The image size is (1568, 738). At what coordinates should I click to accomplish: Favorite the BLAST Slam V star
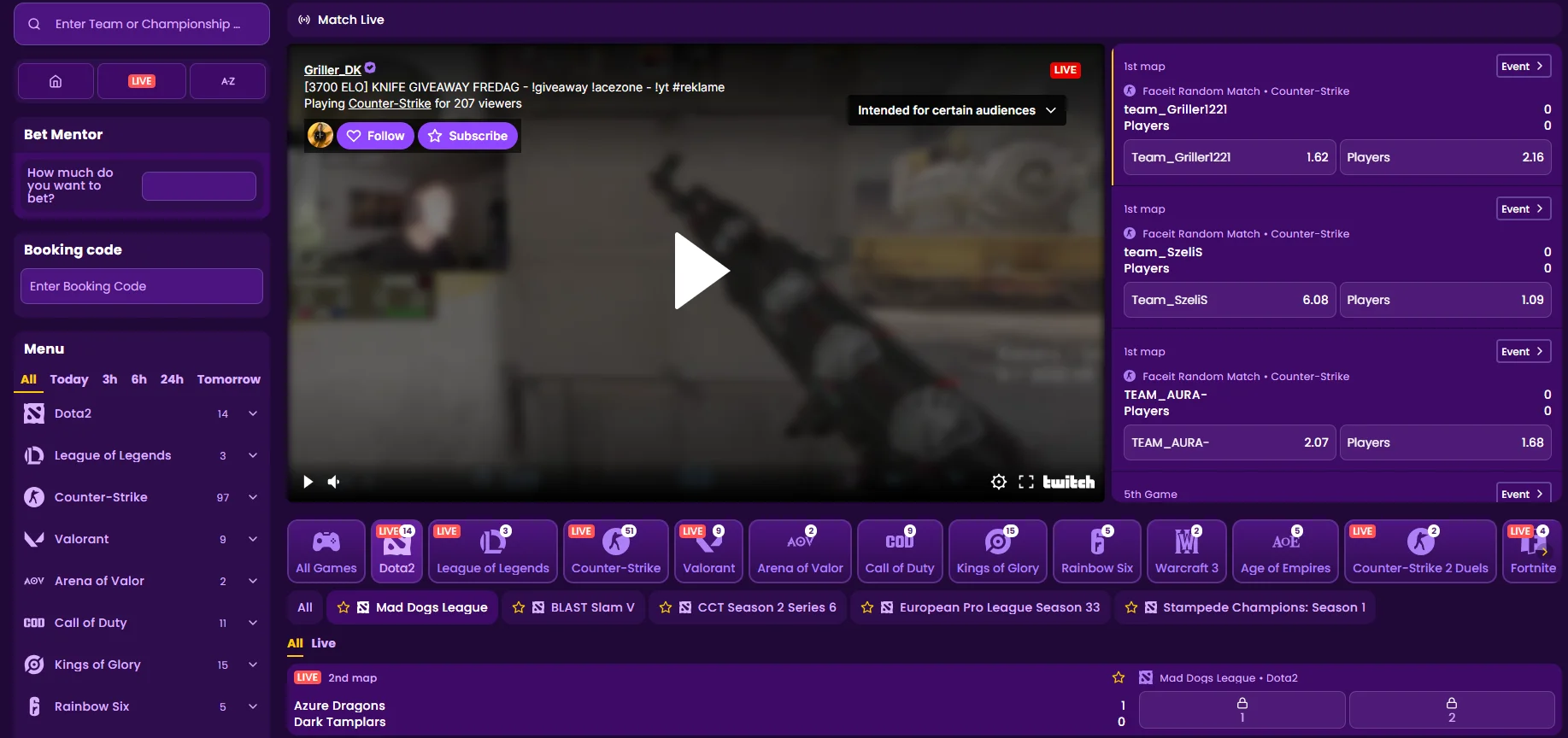pos(519,607)
